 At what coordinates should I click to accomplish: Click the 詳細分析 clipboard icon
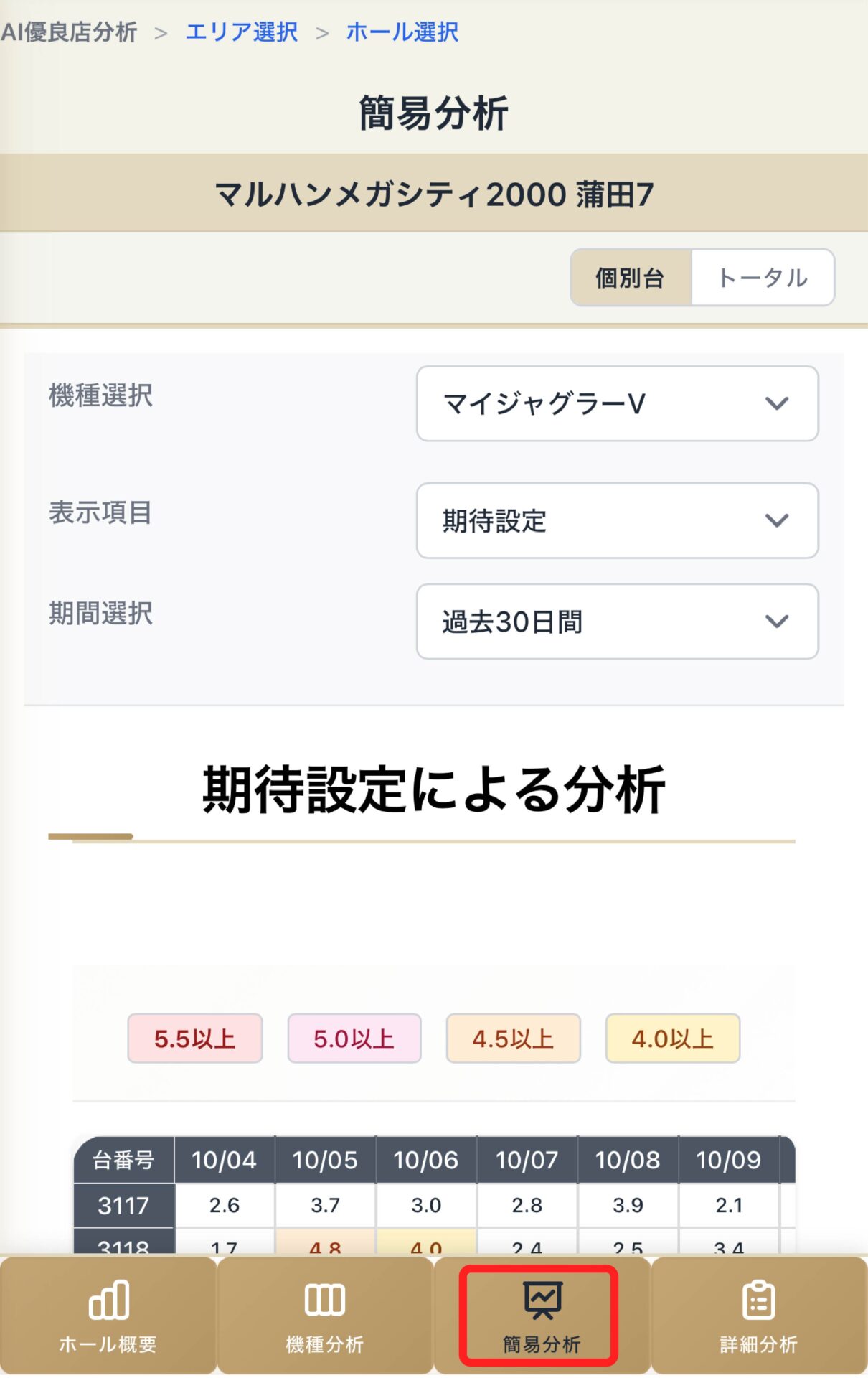click(x=758, y=1300)
